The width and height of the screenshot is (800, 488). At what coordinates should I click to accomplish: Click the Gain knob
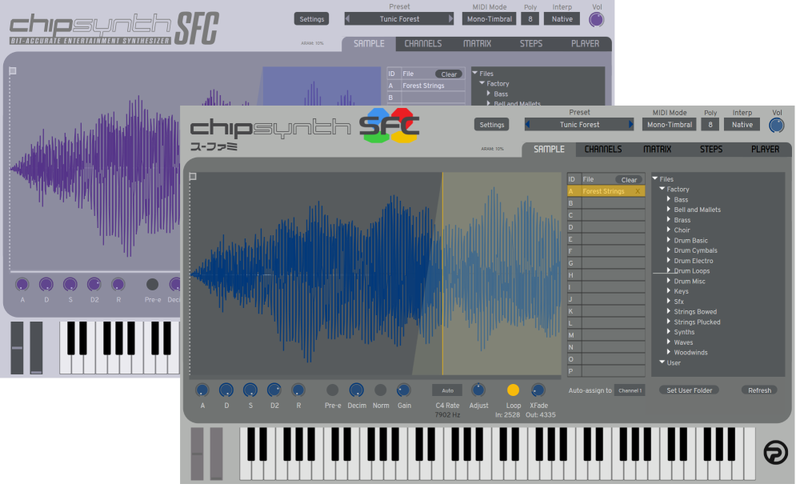click(403, 390)
